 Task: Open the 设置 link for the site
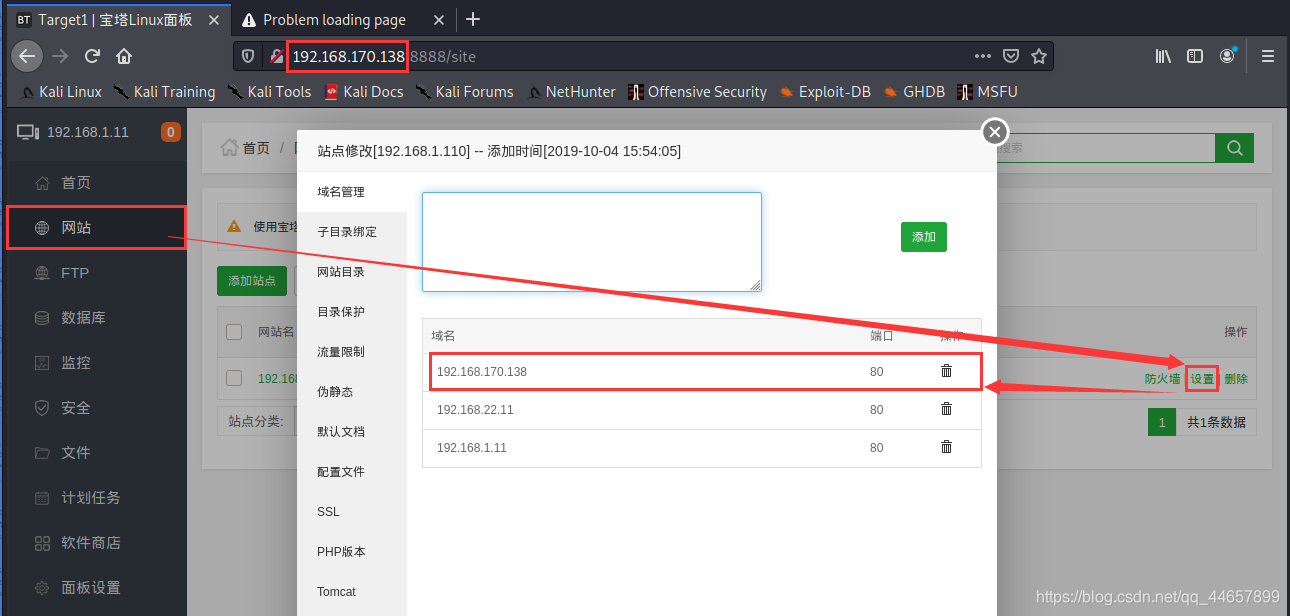click(1202, 379)
